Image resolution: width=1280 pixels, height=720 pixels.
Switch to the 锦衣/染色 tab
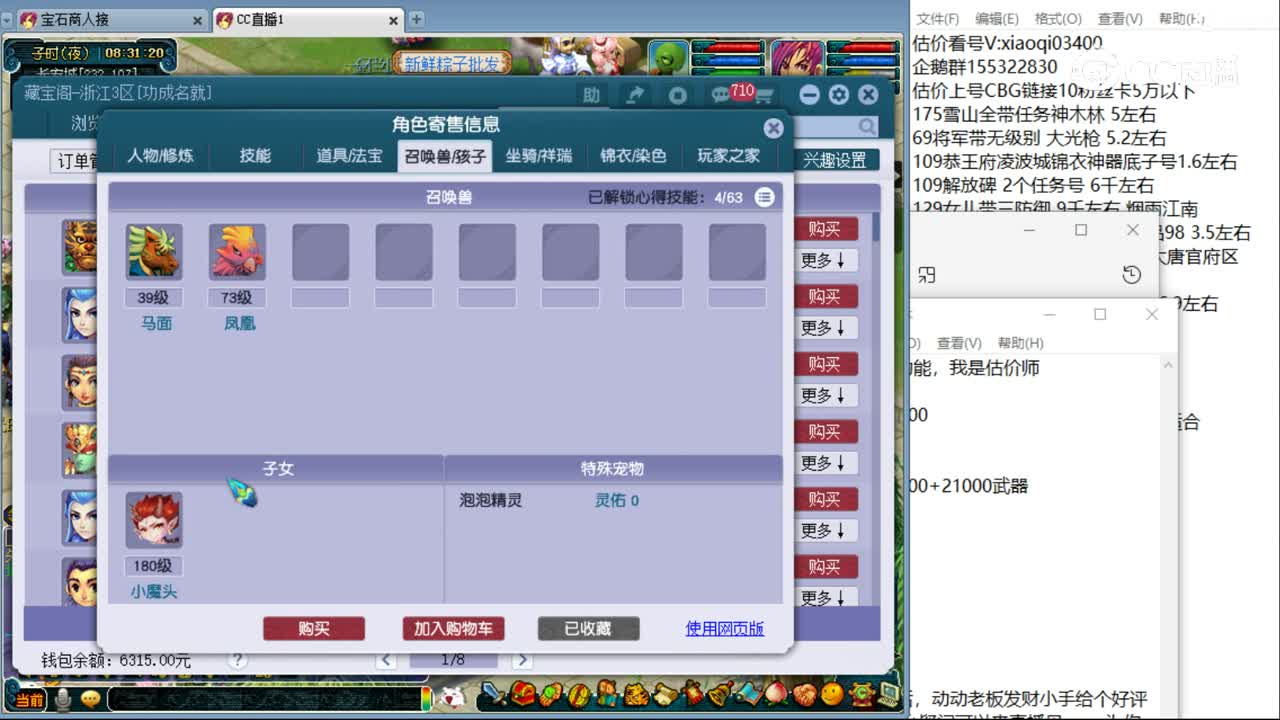tap(633, 156)
